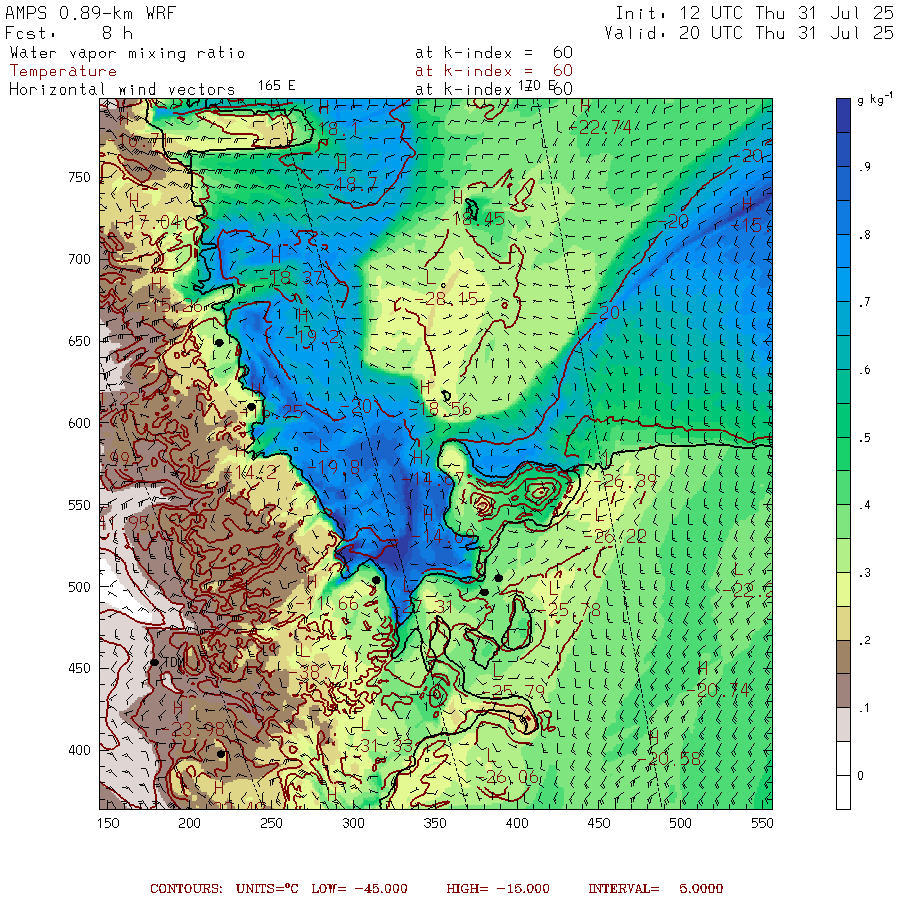Click the 'Fcst: 8 h' forecast hour text
Viewport: 900px width, 900px height.
tap(69, 33)
